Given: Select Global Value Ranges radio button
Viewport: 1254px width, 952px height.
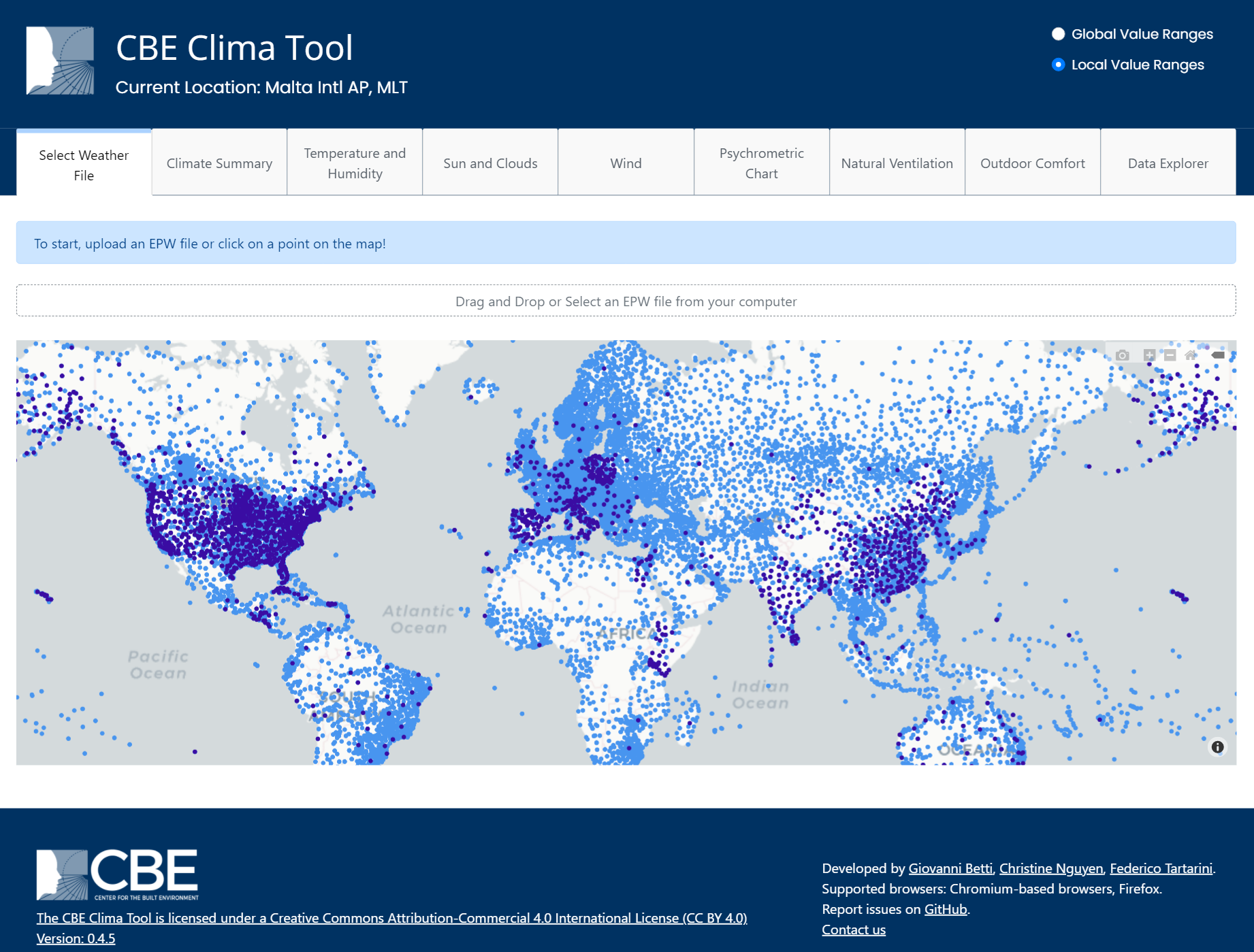Looking at the screenshot, I should pos(1058,34).
